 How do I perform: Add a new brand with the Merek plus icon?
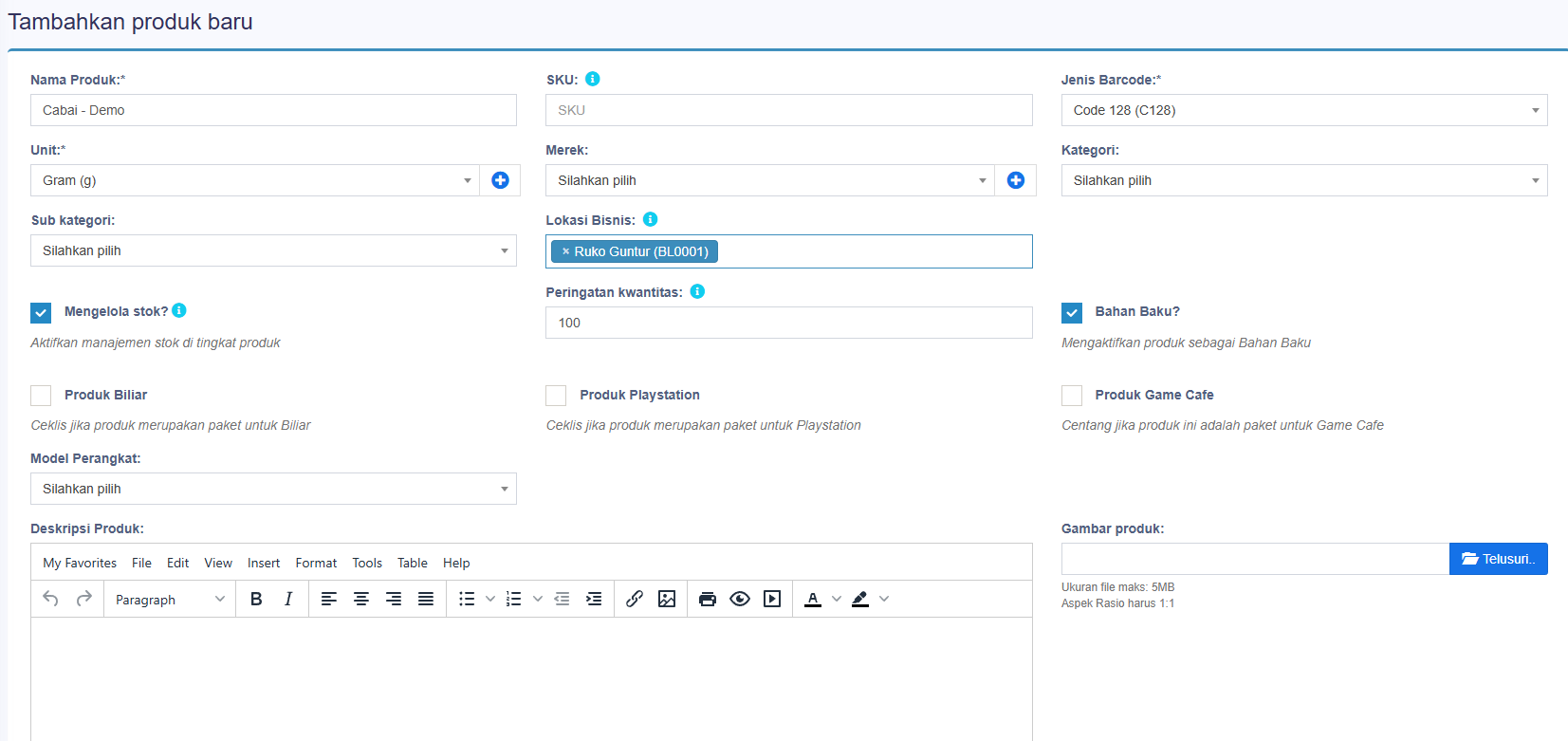(x=1016, y=180)
